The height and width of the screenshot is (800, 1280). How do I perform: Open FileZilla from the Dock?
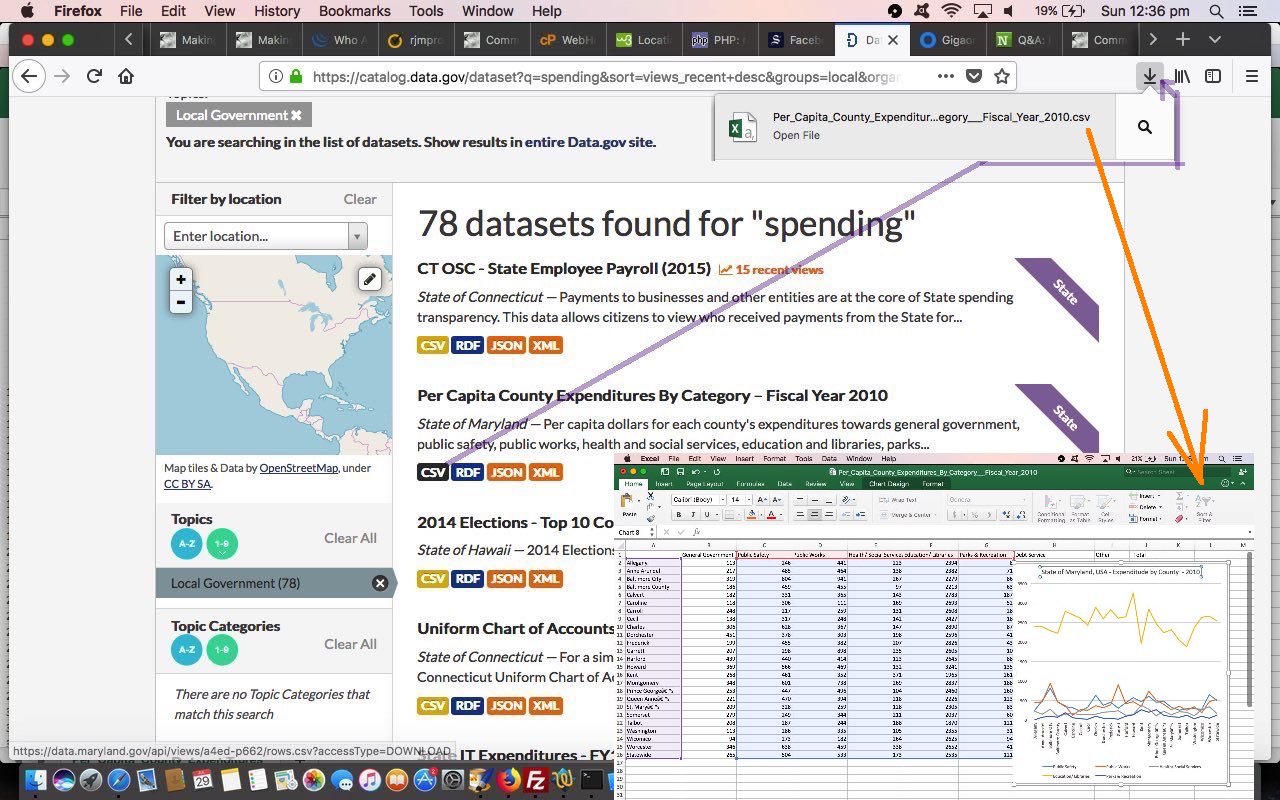pyautogui.click(x=535, y=780)
